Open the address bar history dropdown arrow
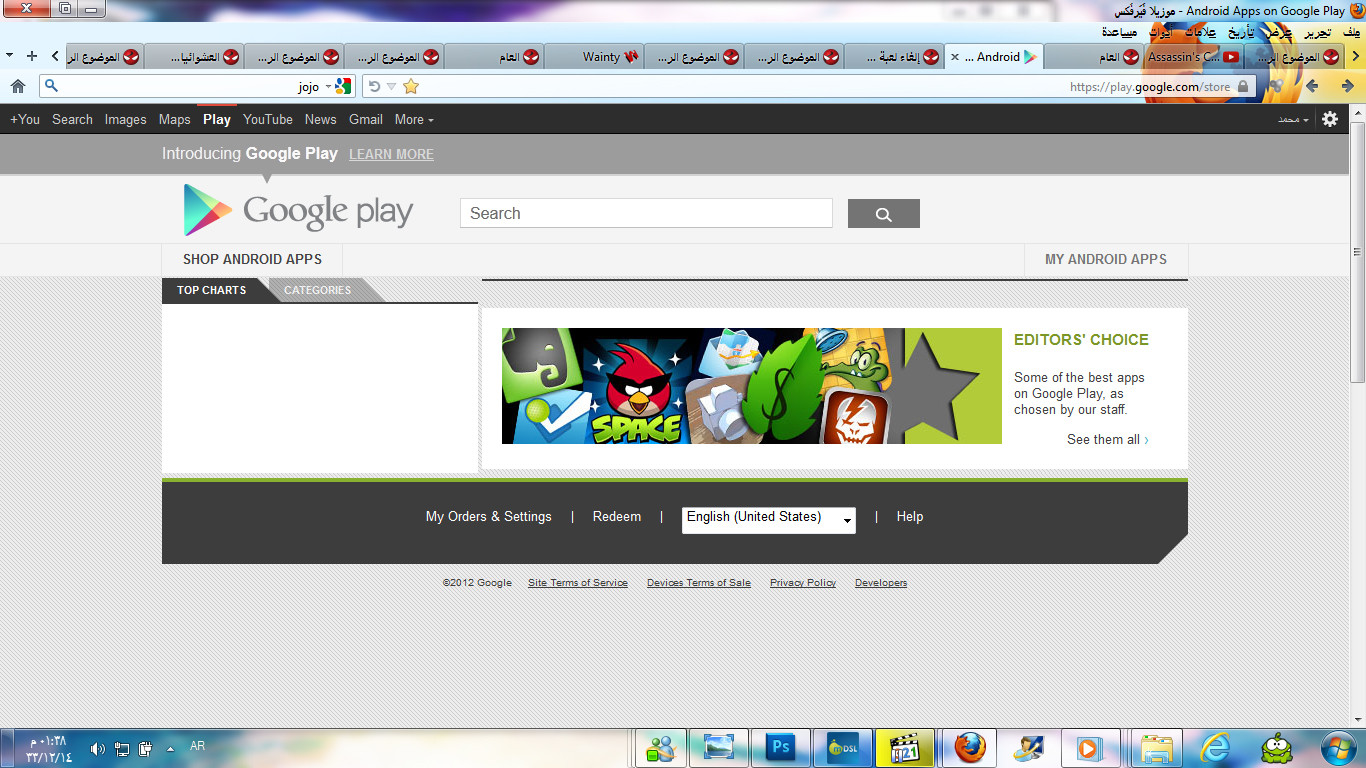This screenshot has height=768, width=1366. (x=391, y=87)
